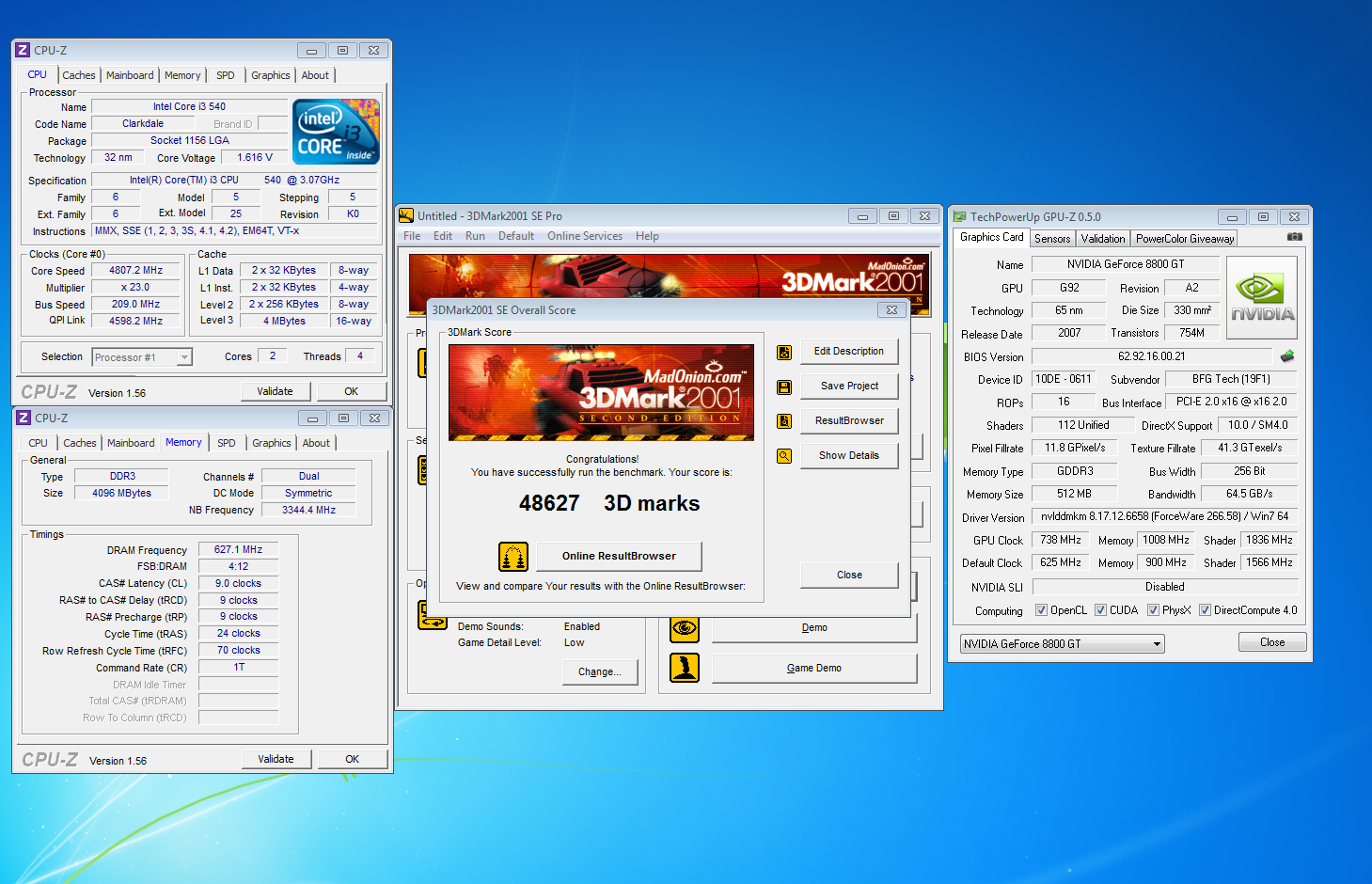Screen dimensions: 1372x884
Task: Click the 3DMark2001 Second Edition banner image
Action: pos(601,392)
